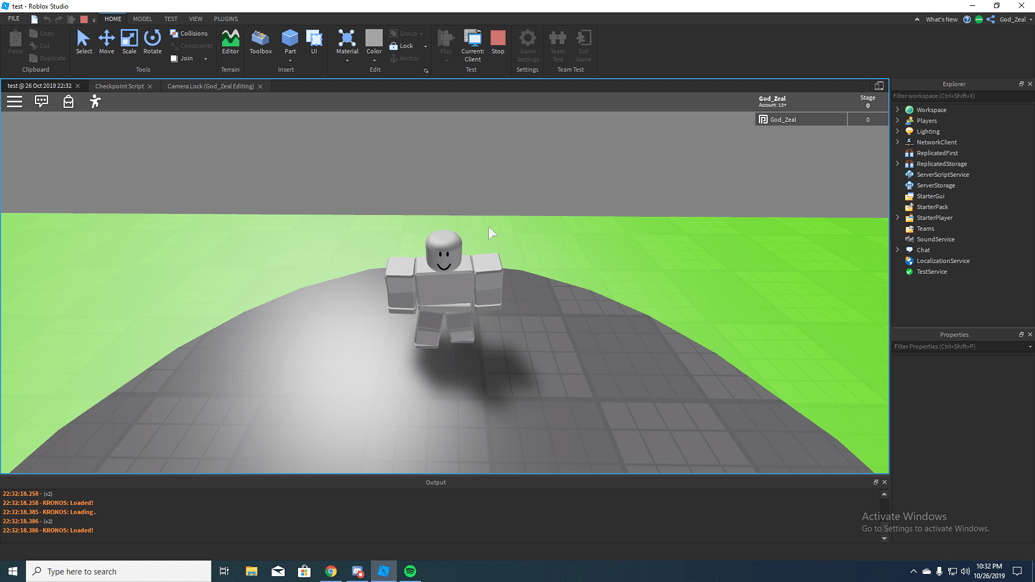Select the Rotate tool
Image resolution: width=1035 pixels, height=582 pixels.
click(x=152, y=38)
